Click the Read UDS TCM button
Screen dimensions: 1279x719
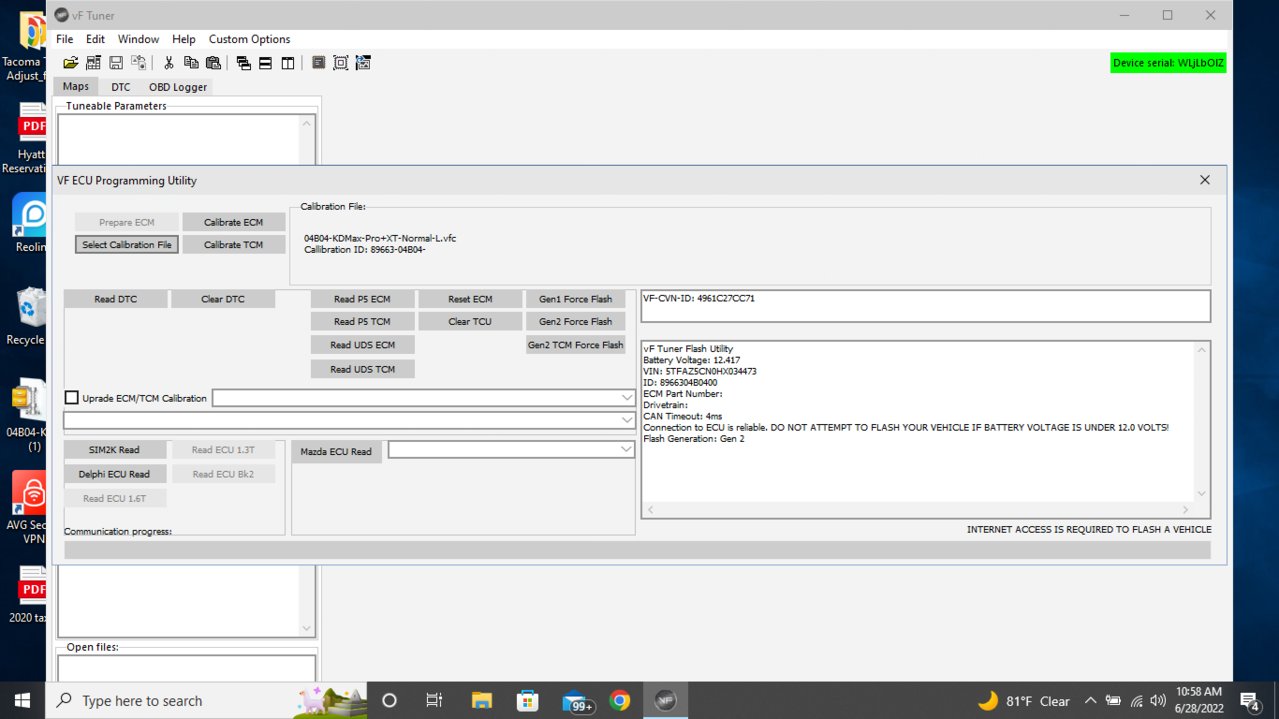pyautogui.click(x=362, y=369)
